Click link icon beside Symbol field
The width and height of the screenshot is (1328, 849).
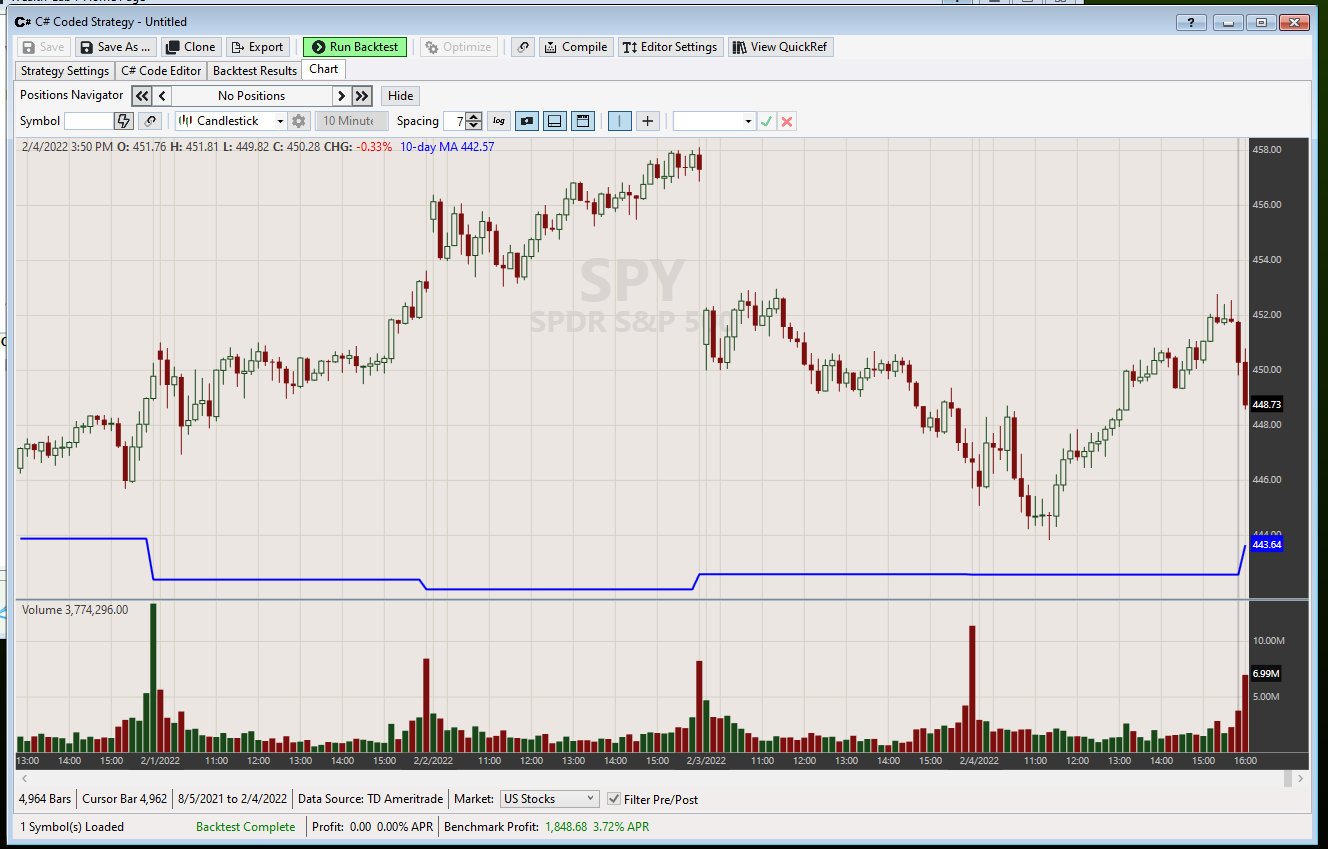[150, 121]
